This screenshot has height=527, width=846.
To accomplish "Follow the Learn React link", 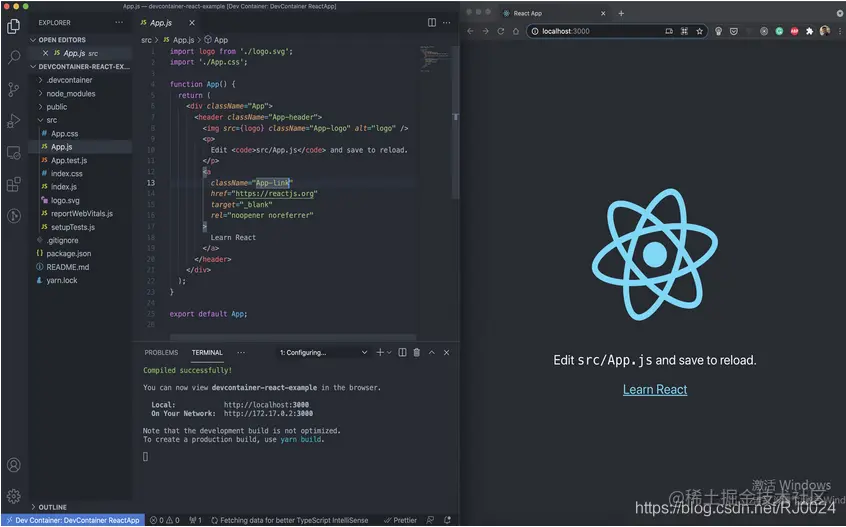I will pyautogui.click(x=655, y=389).
